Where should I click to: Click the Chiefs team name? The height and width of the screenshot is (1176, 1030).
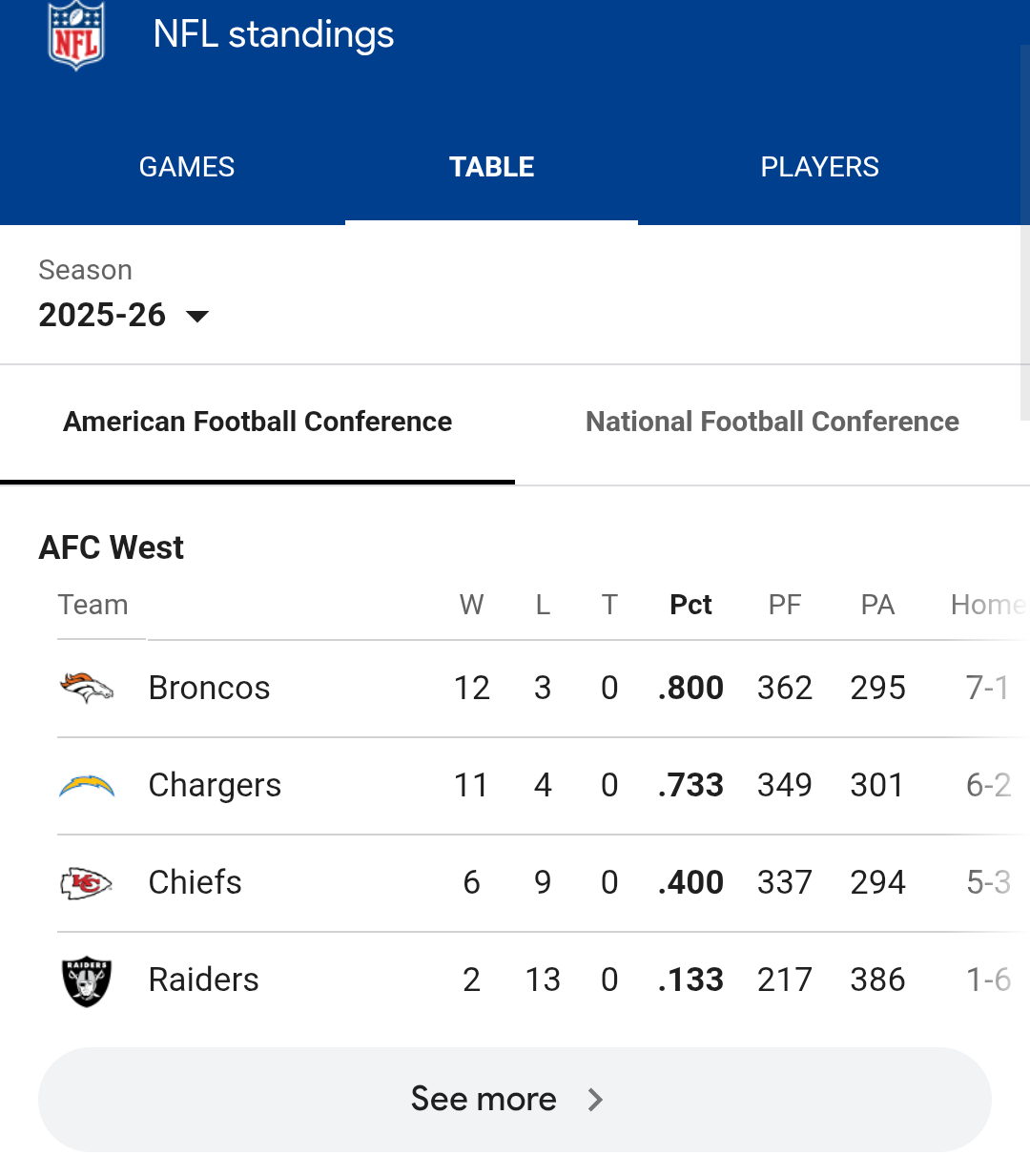(x=195, y=882)
